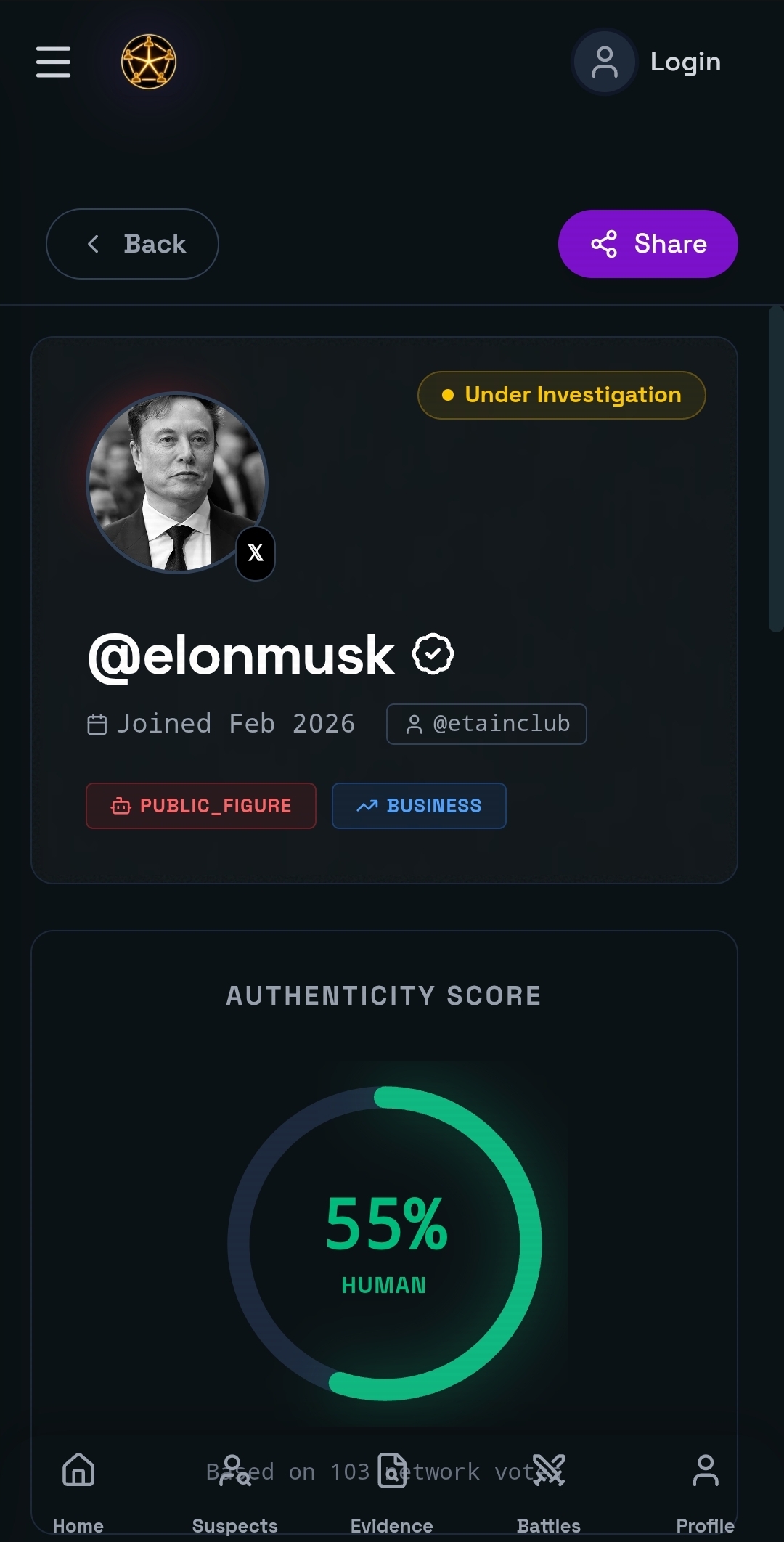
Task: Click the vertical scrollbar on the right
Action: point(776,469)
